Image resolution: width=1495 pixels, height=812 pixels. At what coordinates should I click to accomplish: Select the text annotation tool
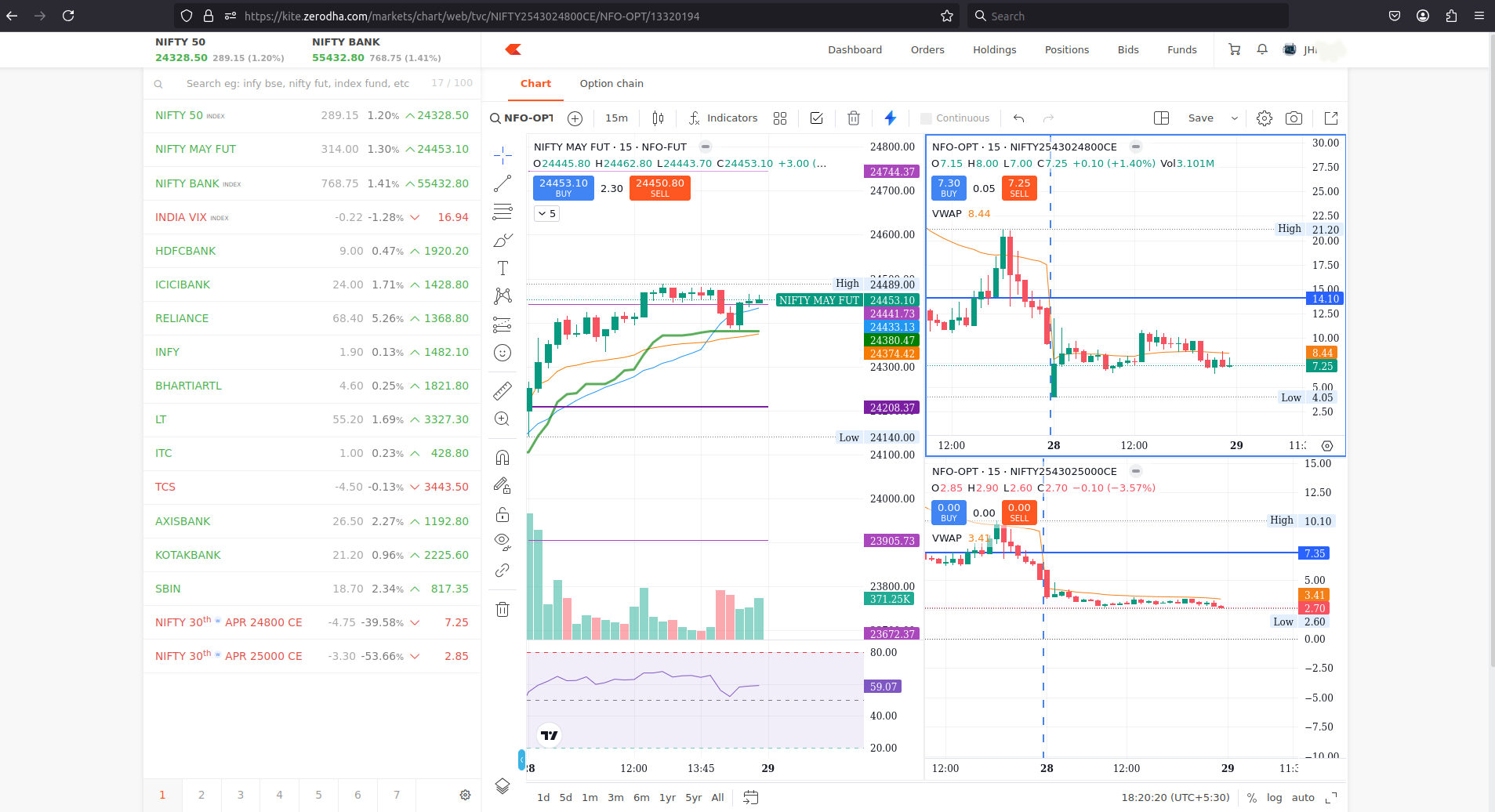[503, 268]
